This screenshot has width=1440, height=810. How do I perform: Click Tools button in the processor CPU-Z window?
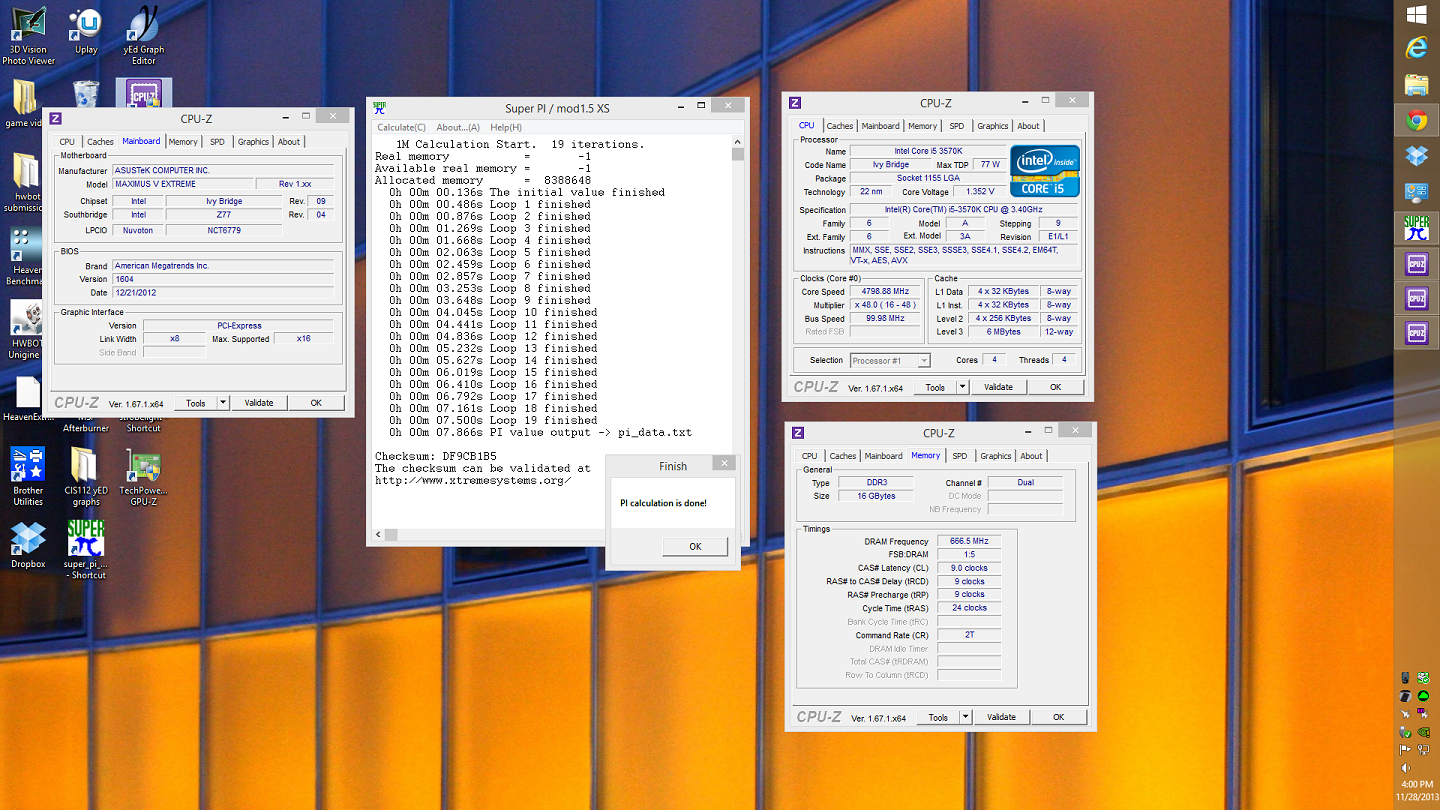(935, 387)
